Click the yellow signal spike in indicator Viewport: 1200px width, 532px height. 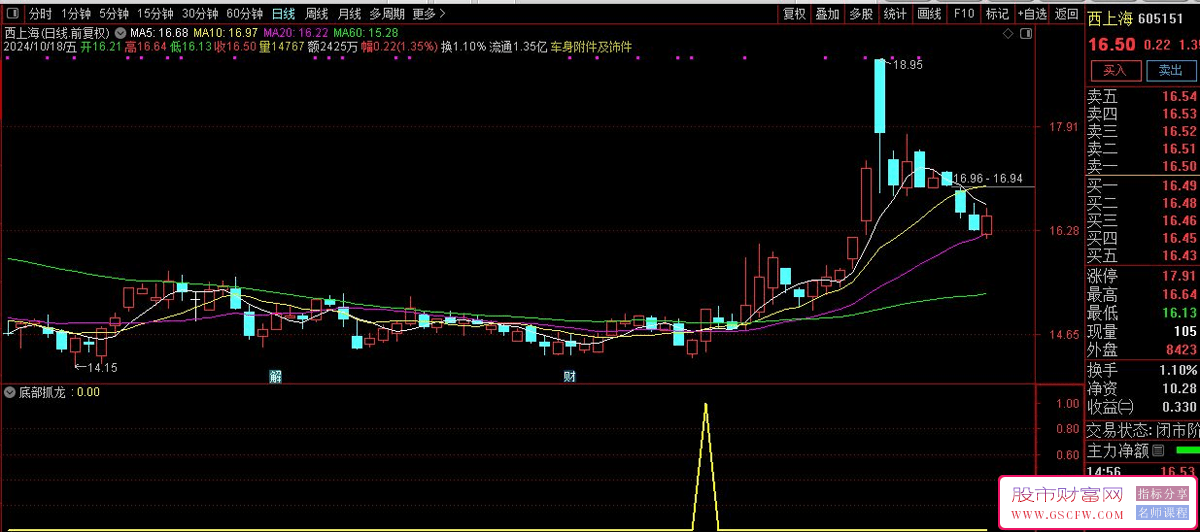tap(706, 465)
